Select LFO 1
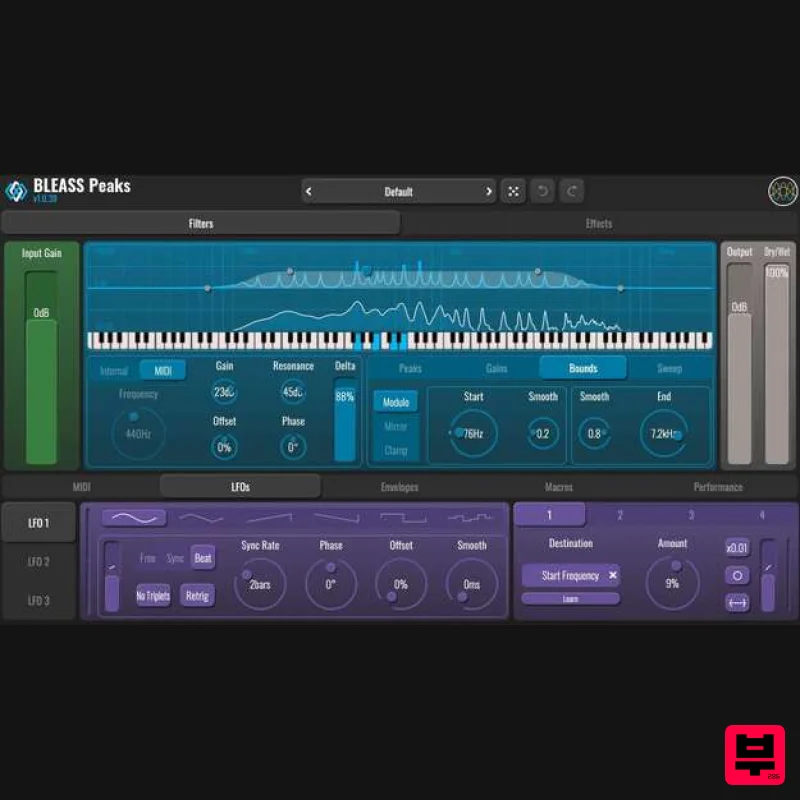The image size is (800, 800). [39, 523]
